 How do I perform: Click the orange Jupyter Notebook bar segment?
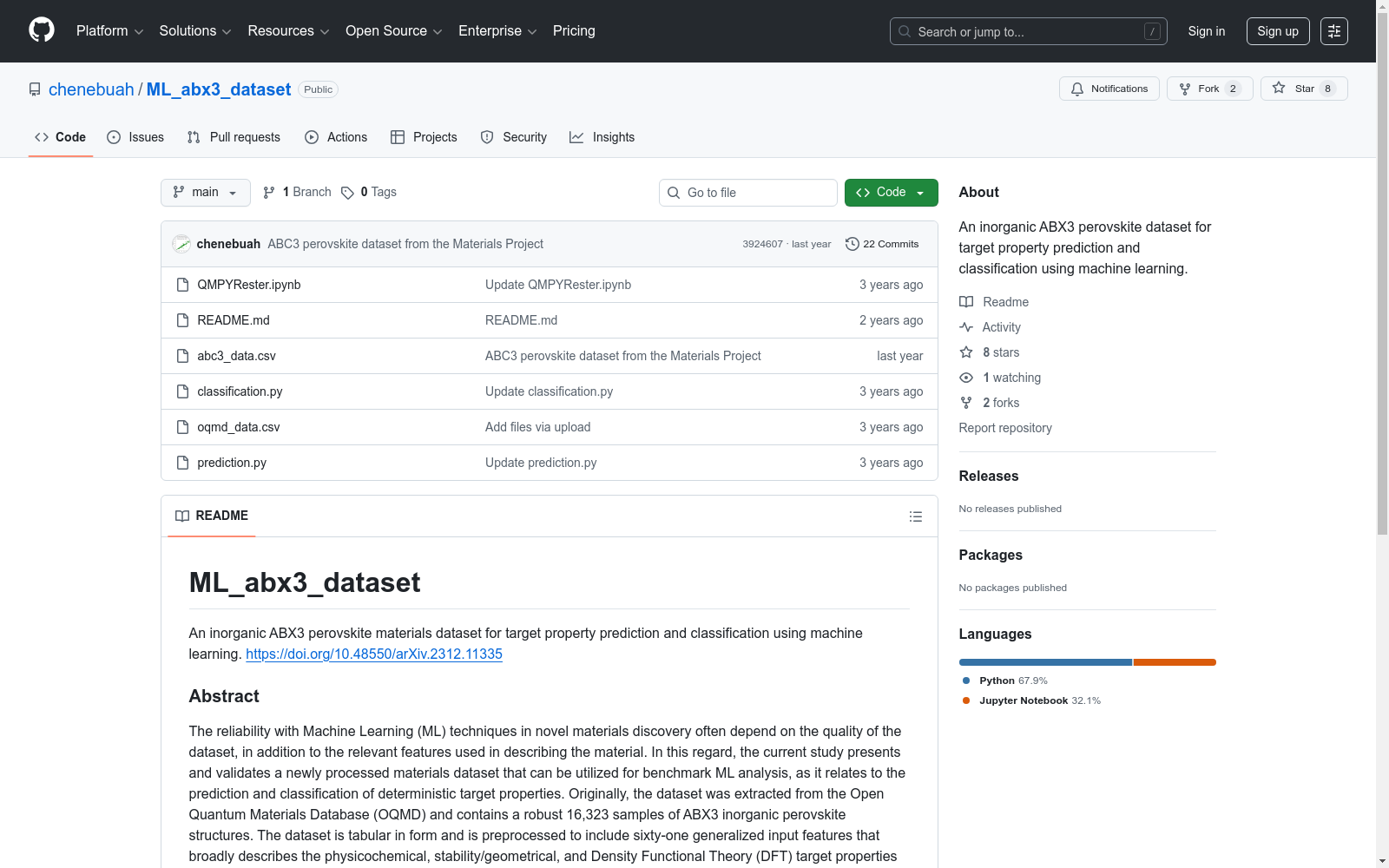pyautogui.click(x=1175, y=662)
